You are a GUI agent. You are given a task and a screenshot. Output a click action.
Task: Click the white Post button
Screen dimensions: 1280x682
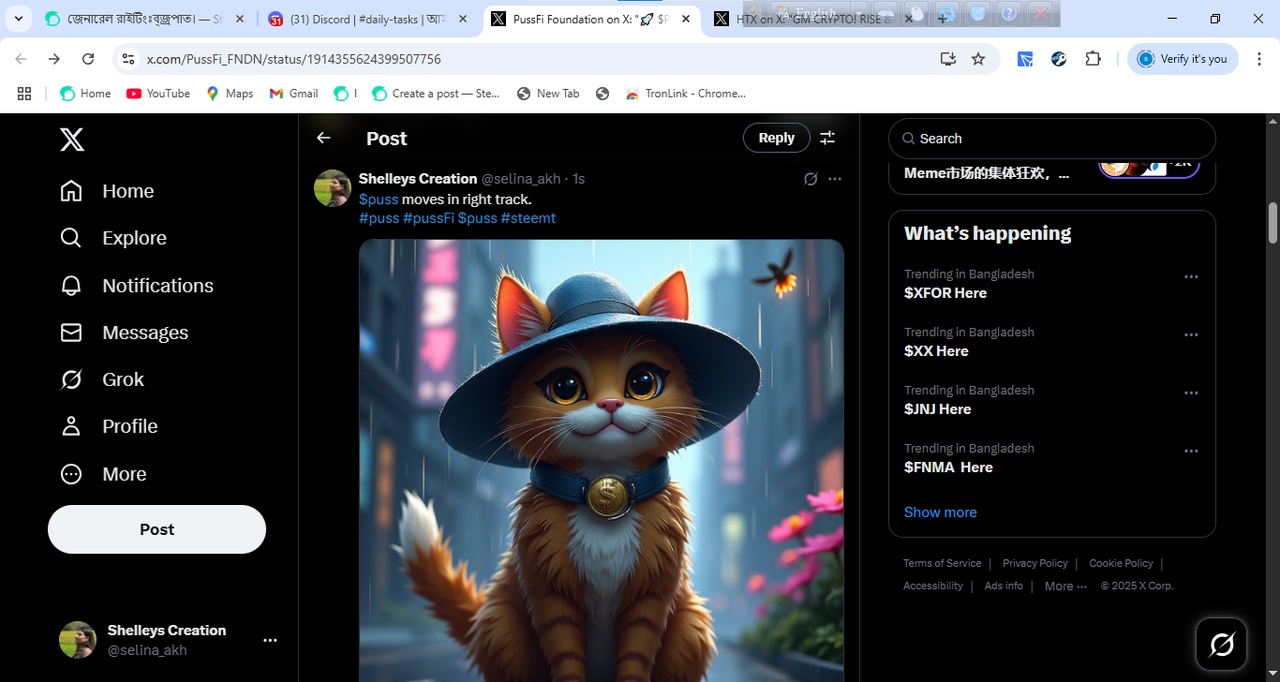(x=157, y=529)
